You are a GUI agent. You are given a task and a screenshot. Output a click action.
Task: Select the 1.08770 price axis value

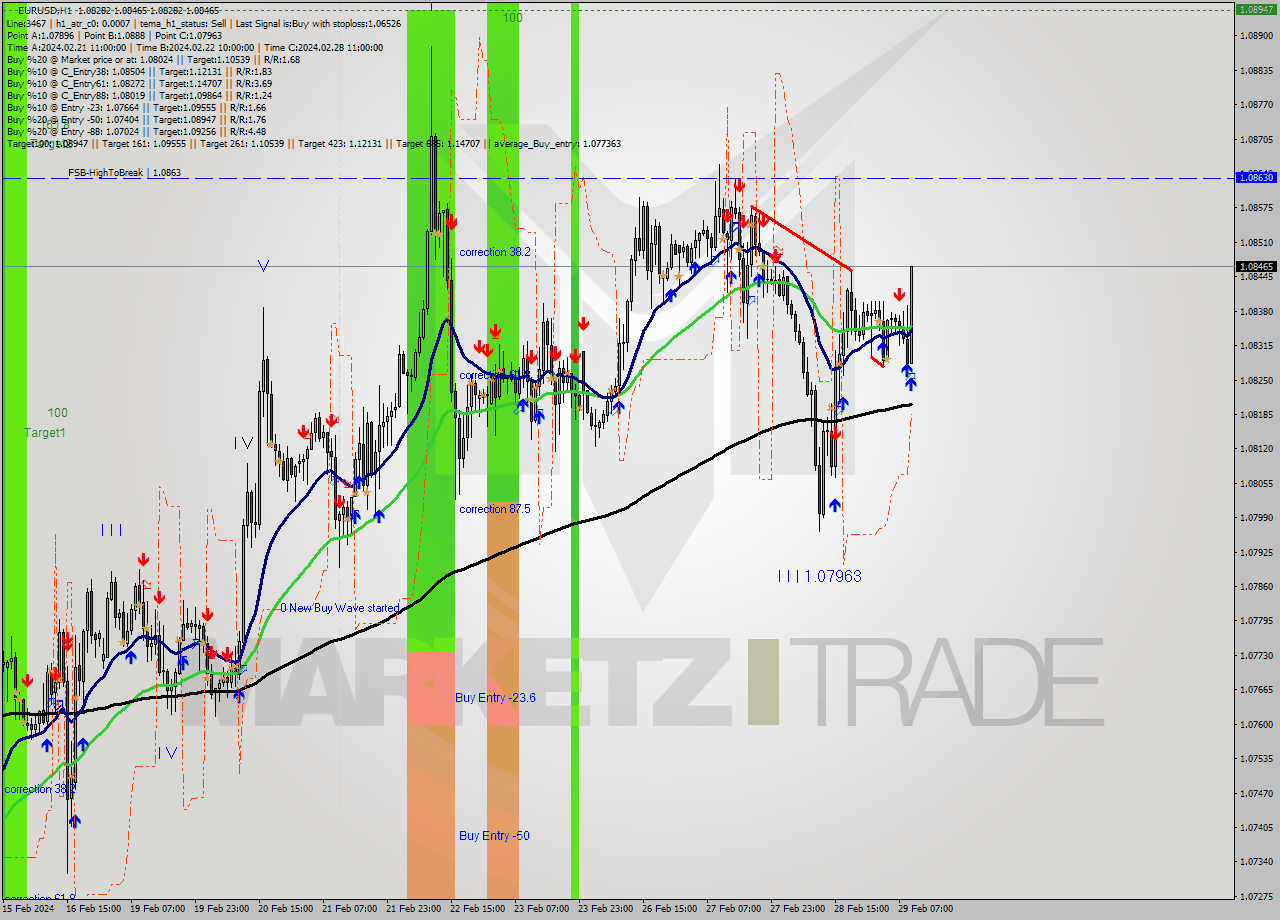click(x=1256, y=104)
